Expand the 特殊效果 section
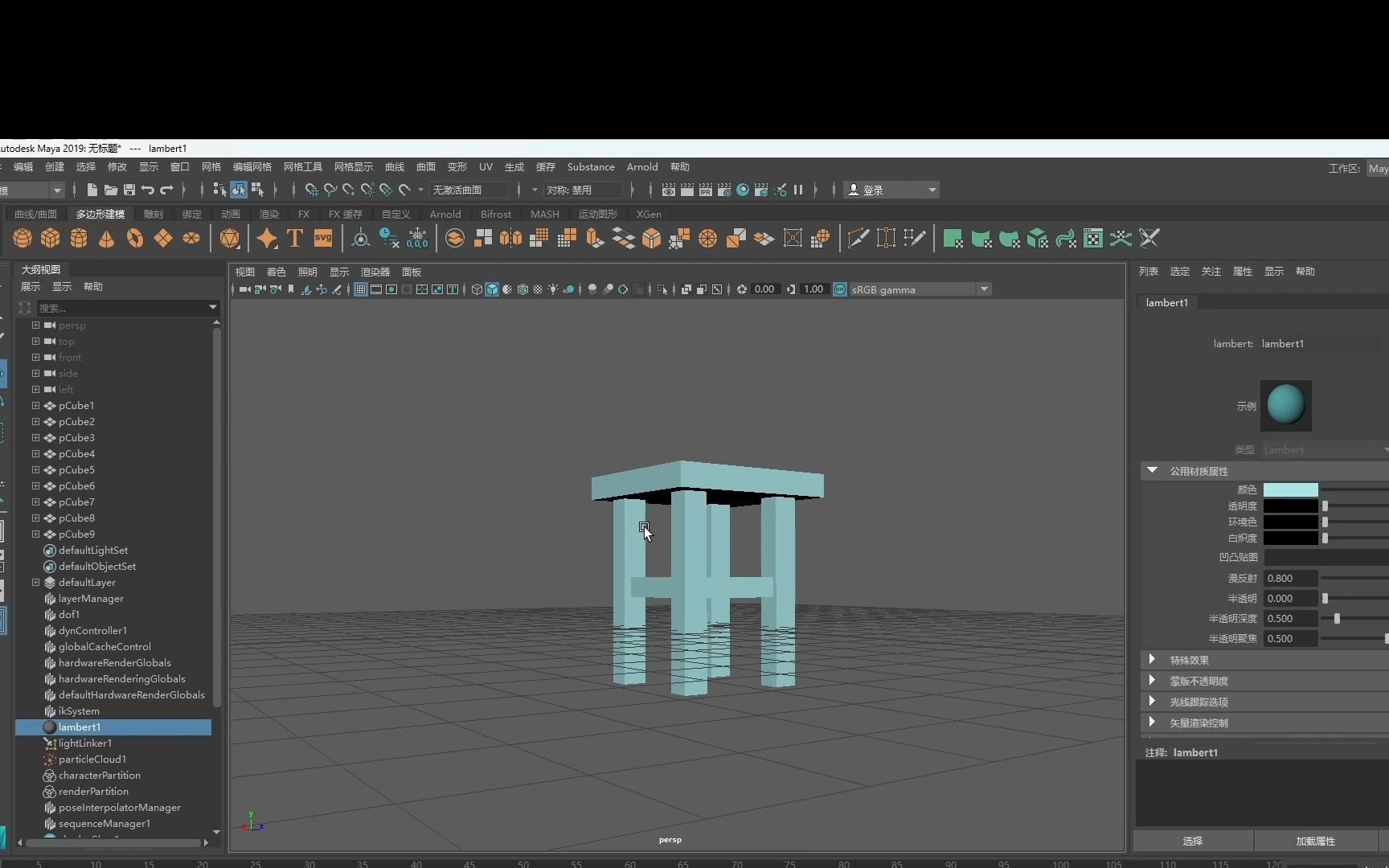The width and height of the screenshot is (1389, 868). coord(1152,659)
